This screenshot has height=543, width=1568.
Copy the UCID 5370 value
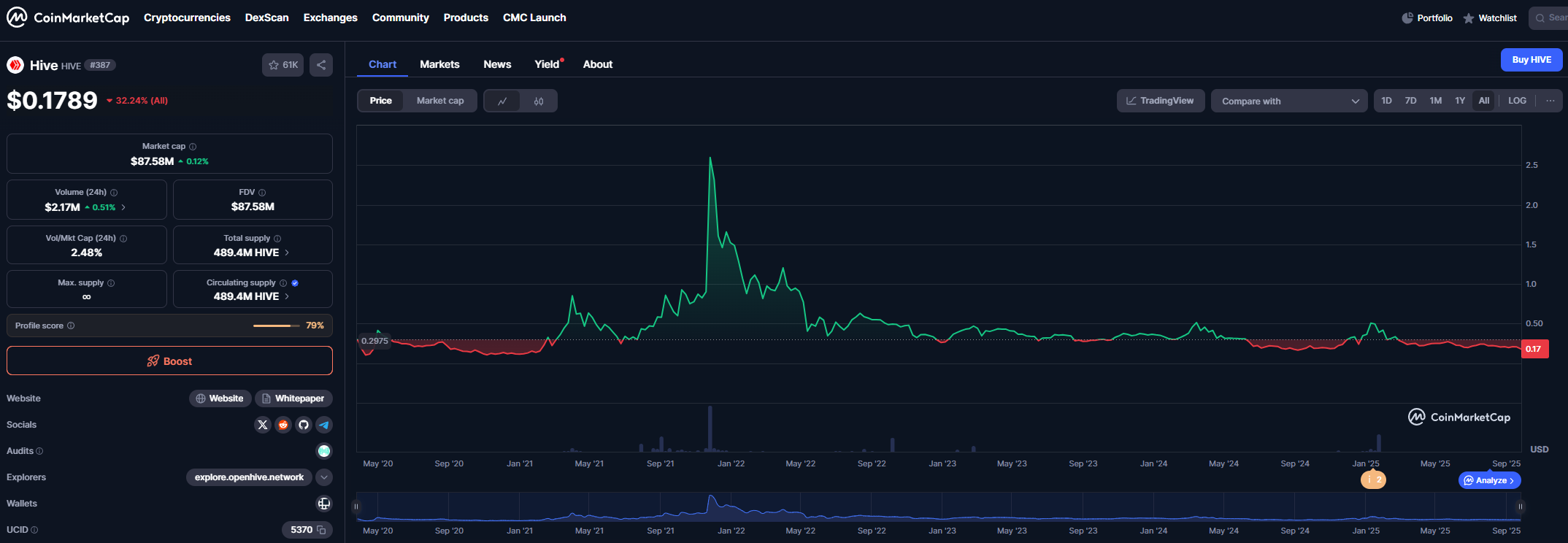[321, 530]
